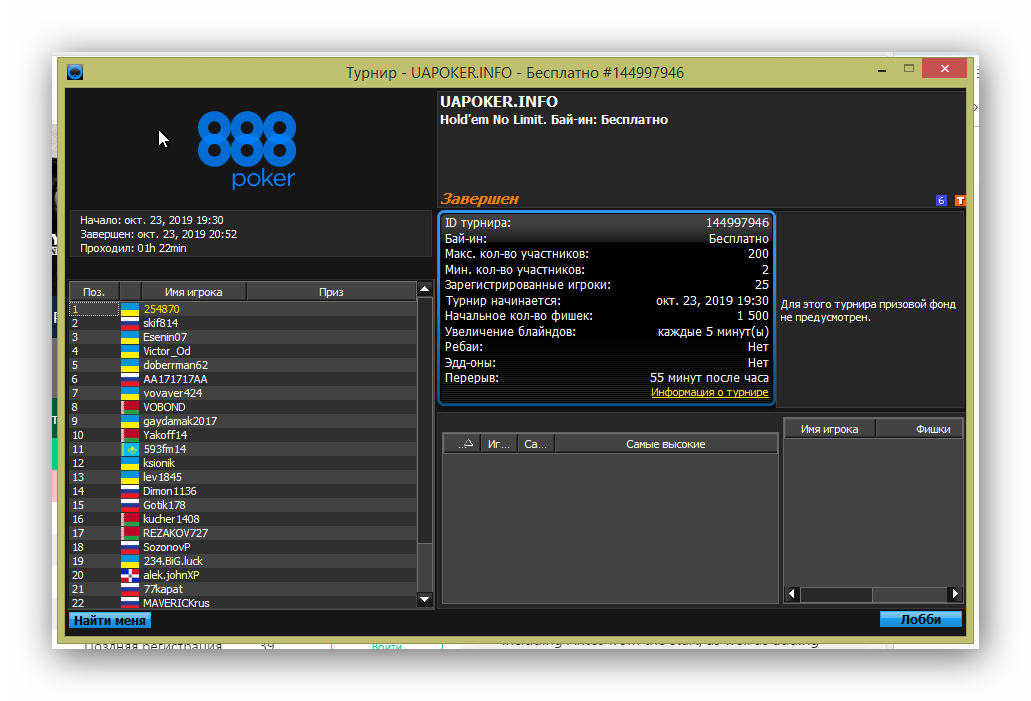1031x701 pixels.
Task: Select the player name "alek.johnXP"
Action: pyautogui.click(x=171, y=575)
